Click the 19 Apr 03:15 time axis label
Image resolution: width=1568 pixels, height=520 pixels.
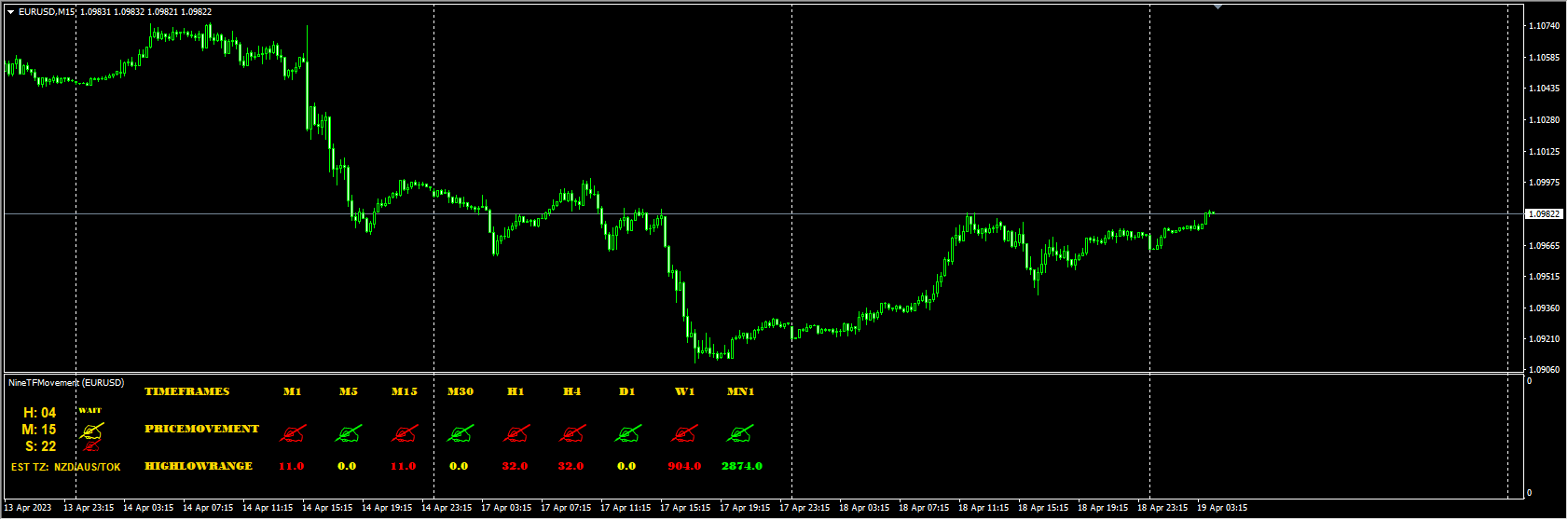pos(1222,508)
